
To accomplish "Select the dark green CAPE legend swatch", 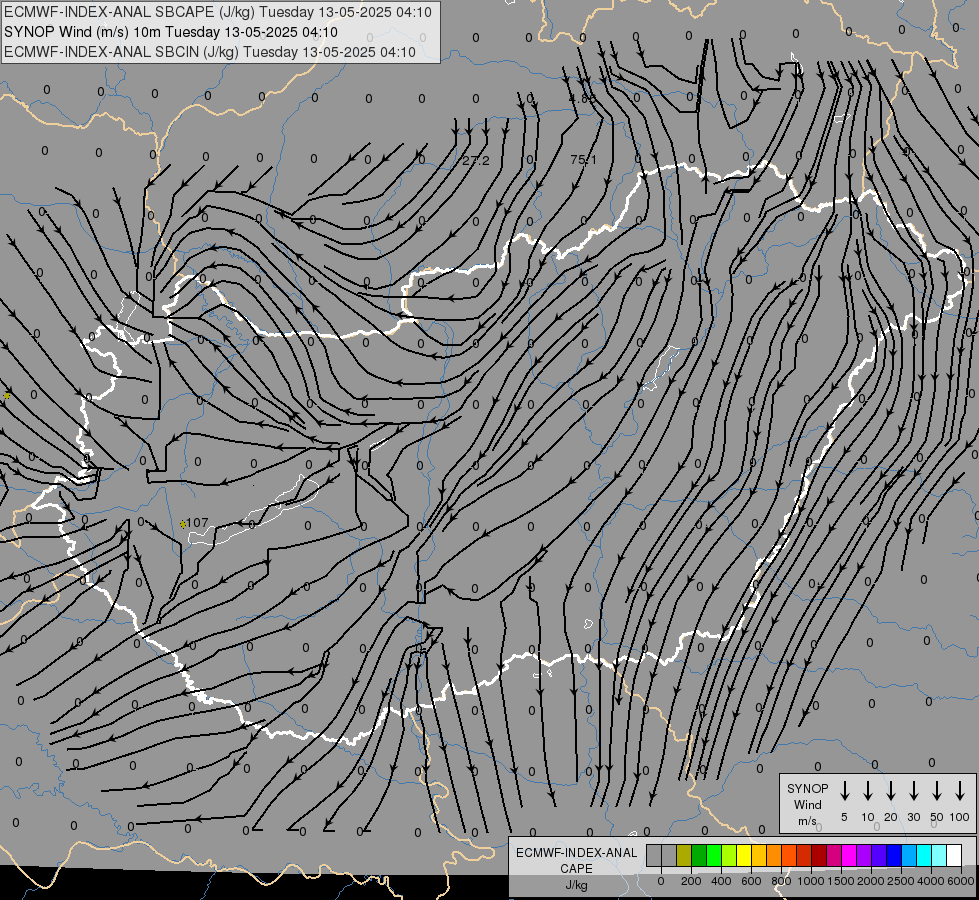I will point(699,855).
